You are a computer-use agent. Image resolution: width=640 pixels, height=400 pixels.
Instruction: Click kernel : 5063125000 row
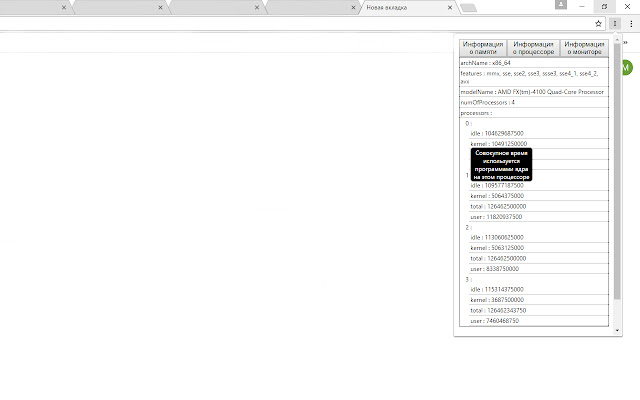539,248
